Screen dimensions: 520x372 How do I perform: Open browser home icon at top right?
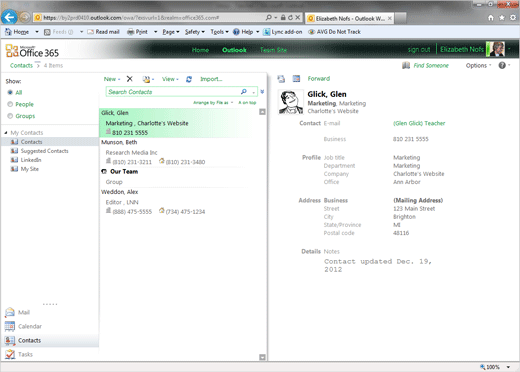[491, 18]
